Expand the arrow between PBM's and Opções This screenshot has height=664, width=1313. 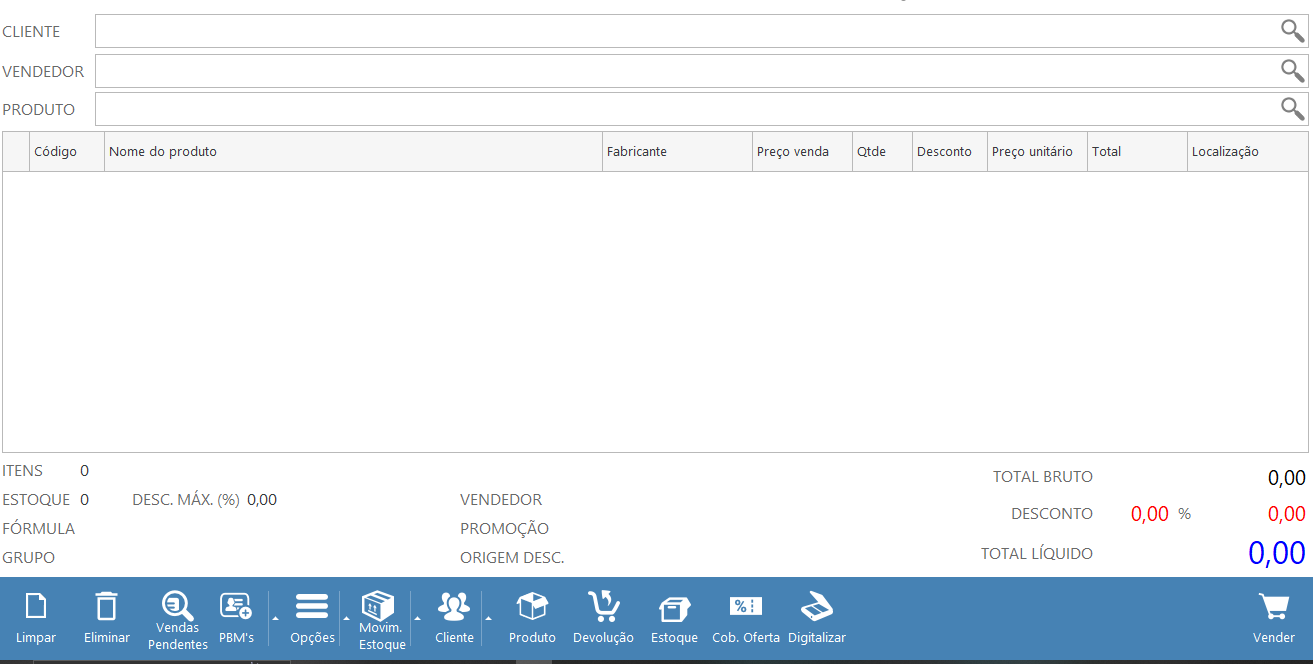pyautogui.click(x=273, y=619)
